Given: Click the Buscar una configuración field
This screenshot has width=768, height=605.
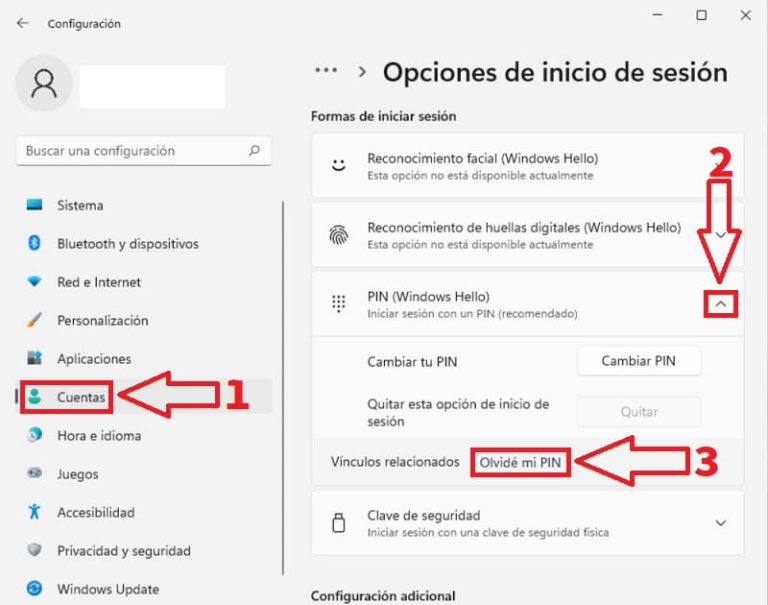Looking at the screenshot, I should (x=144, y=150).
